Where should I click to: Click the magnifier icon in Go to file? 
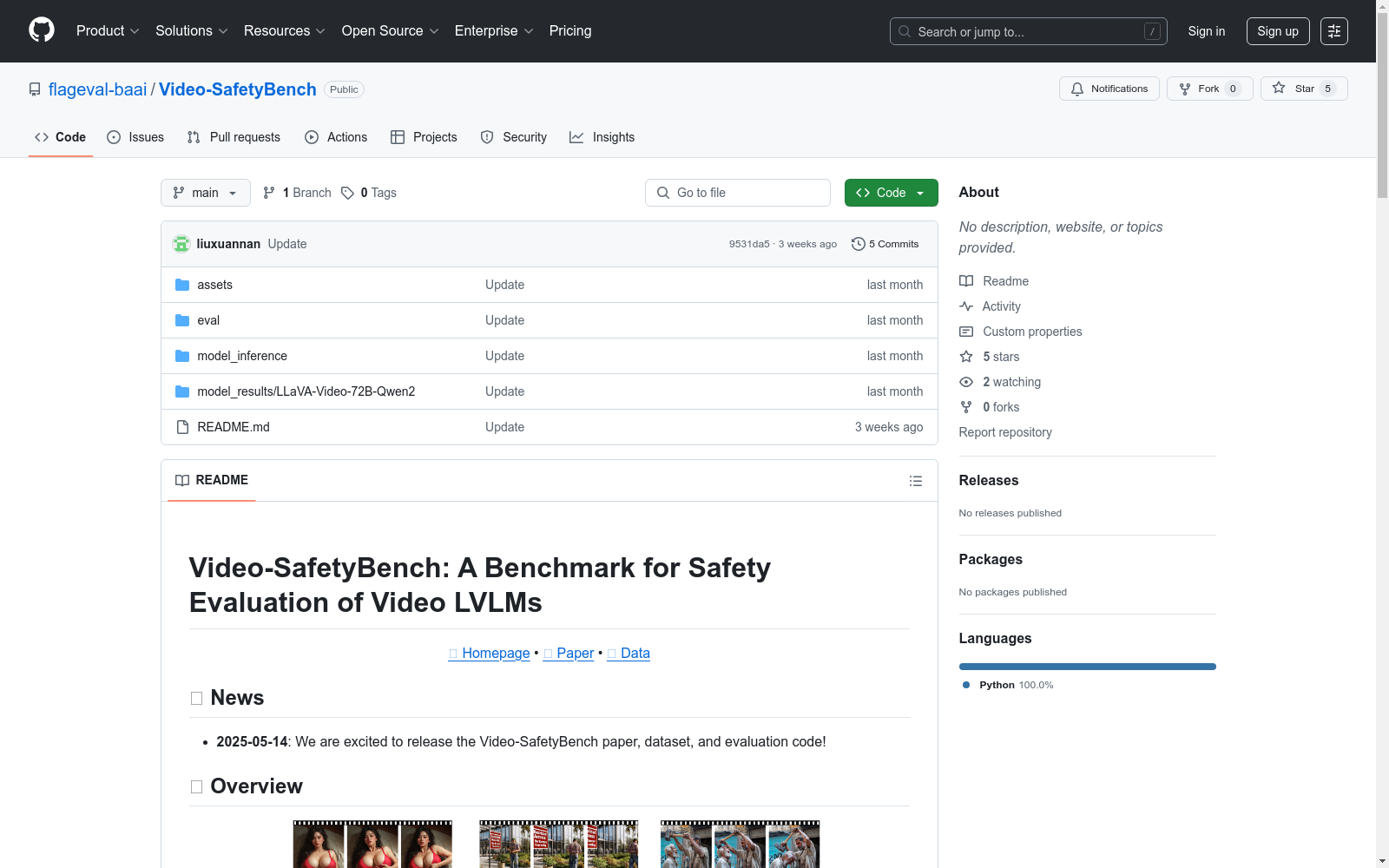tap(663, 193)
